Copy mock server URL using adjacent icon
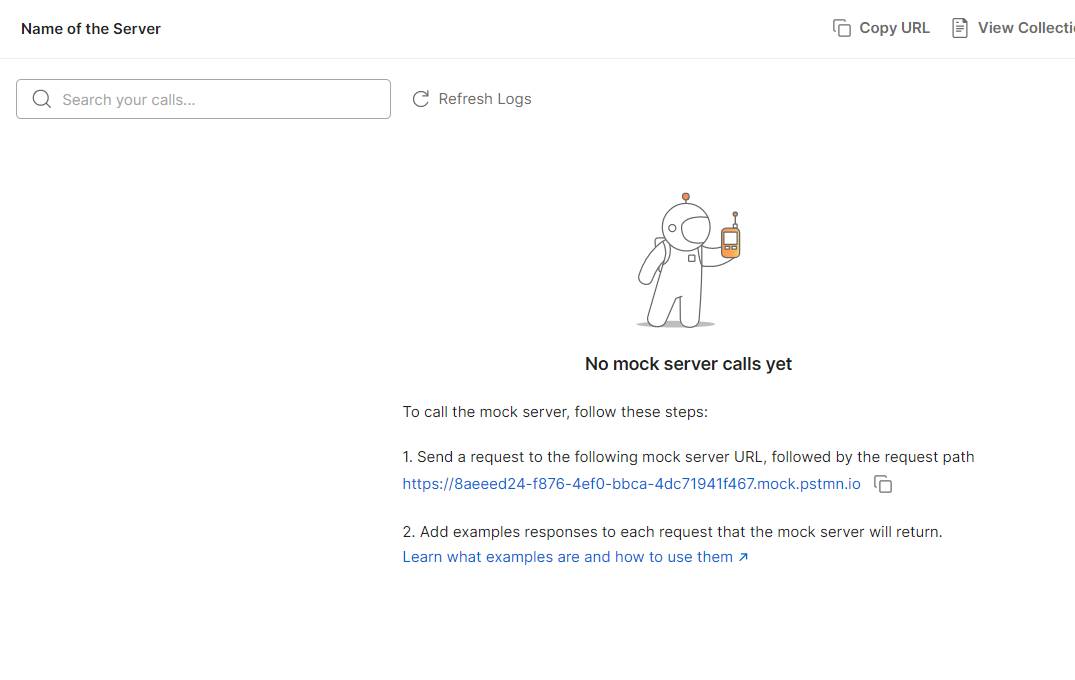The width and height of the screenshot is (1075, 680). pyautogui.click(x=883, y=484)
